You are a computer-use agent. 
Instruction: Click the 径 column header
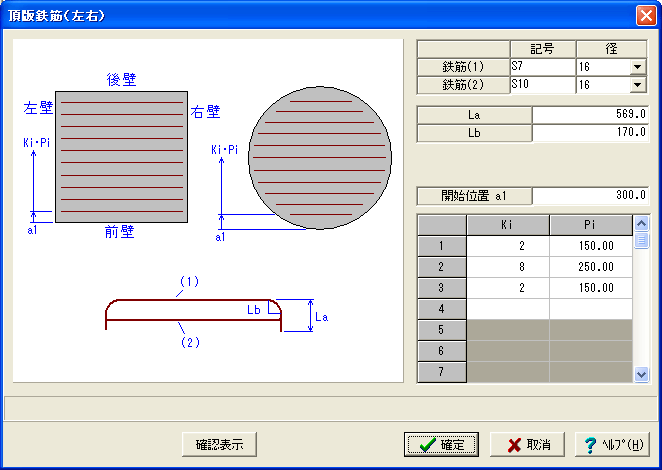[611, 49]
